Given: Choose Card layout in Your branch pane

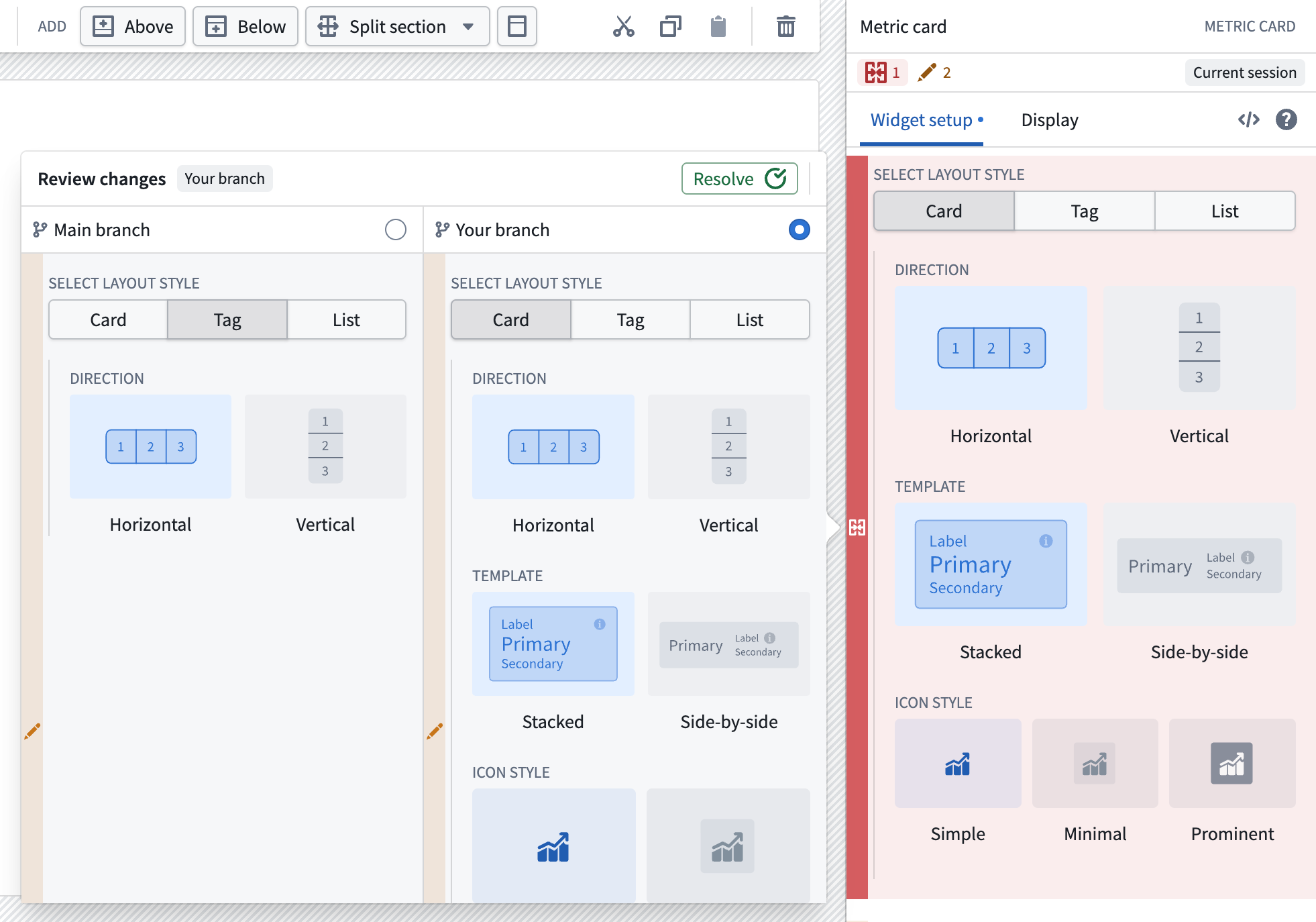Looking at the screenshot, I should coord(510,319).
